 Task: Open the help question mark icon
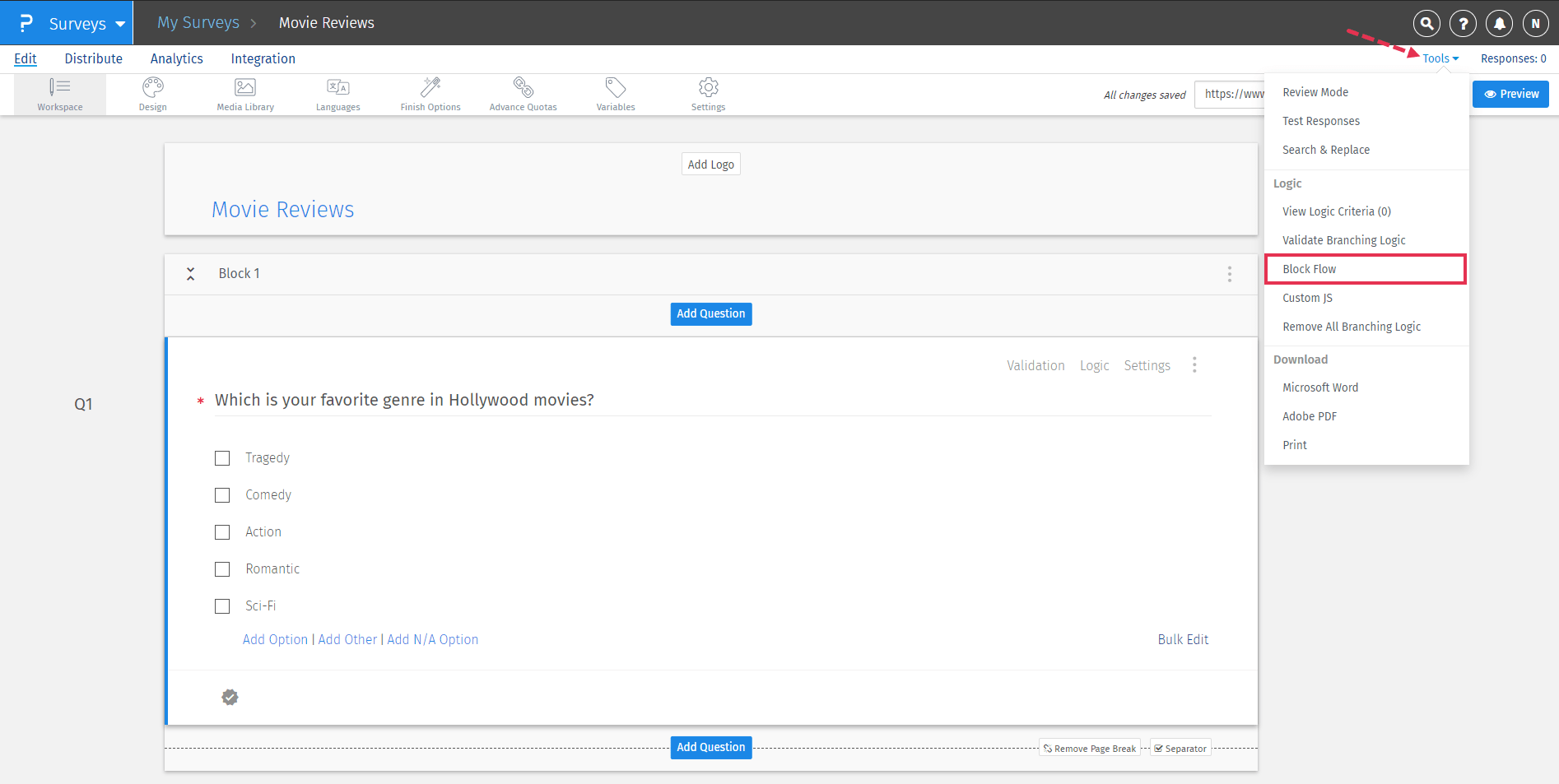click(x=1463, y=24)
